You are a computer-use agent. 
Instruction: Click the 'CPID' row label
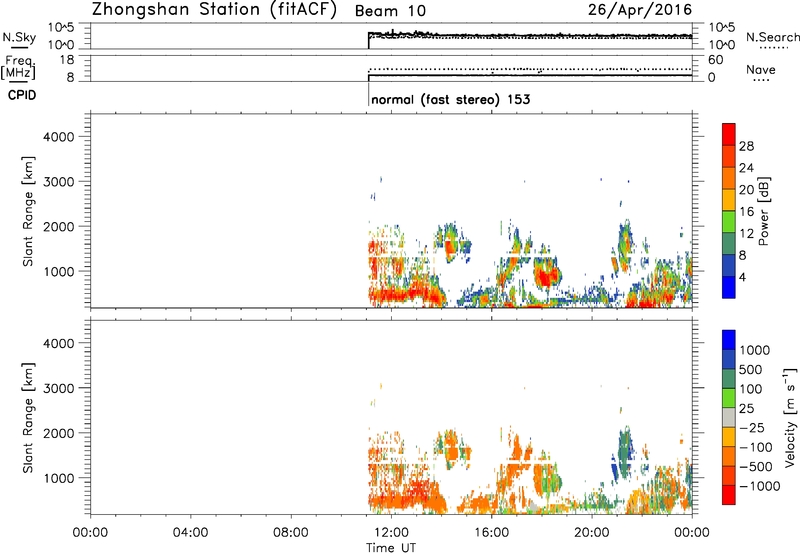pyautogui.click(x=22, y=95)
